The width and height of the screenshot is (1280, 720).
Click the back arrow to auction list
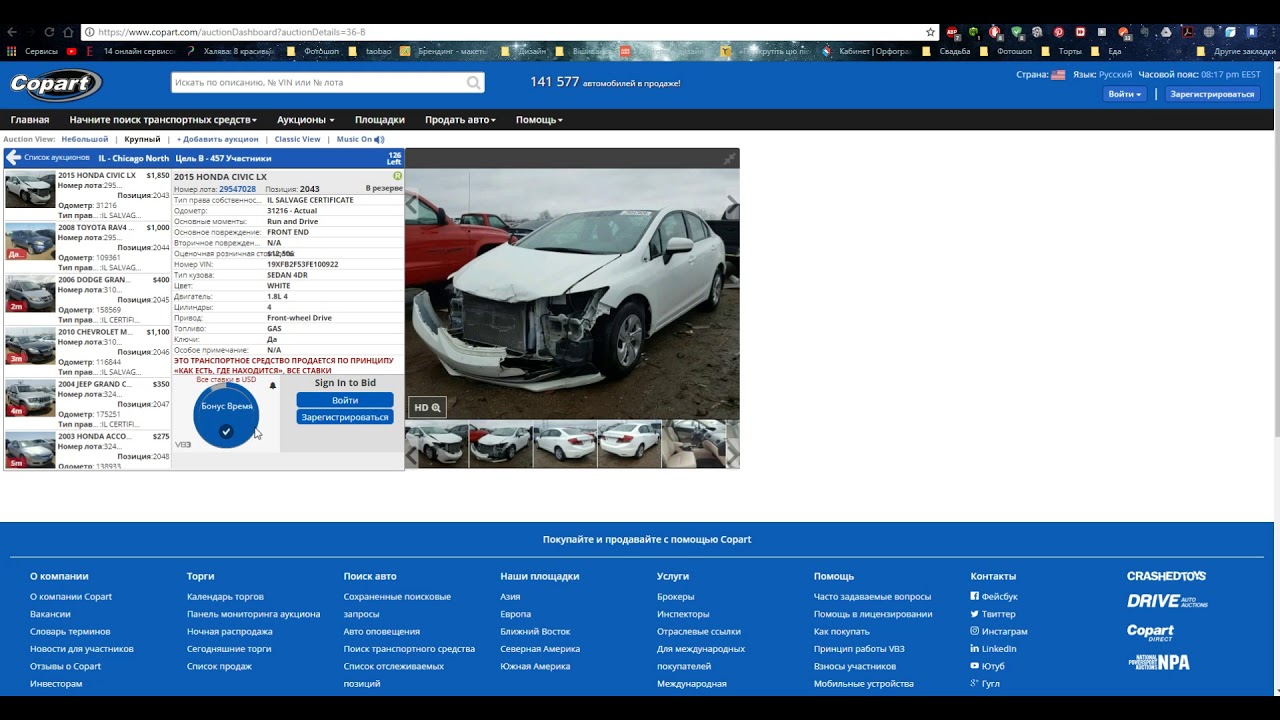tap(13, 158)
